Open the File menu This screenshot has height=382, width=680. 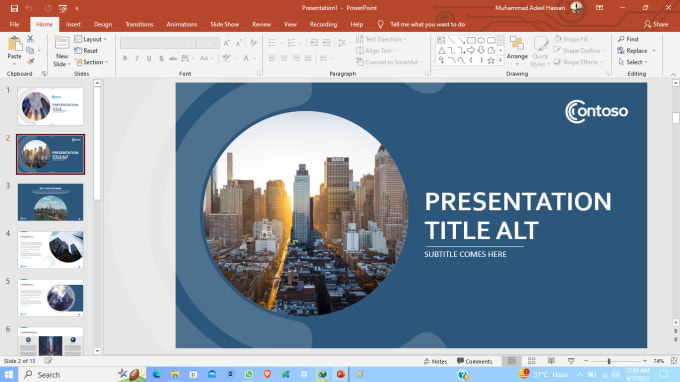coord(14,24)
